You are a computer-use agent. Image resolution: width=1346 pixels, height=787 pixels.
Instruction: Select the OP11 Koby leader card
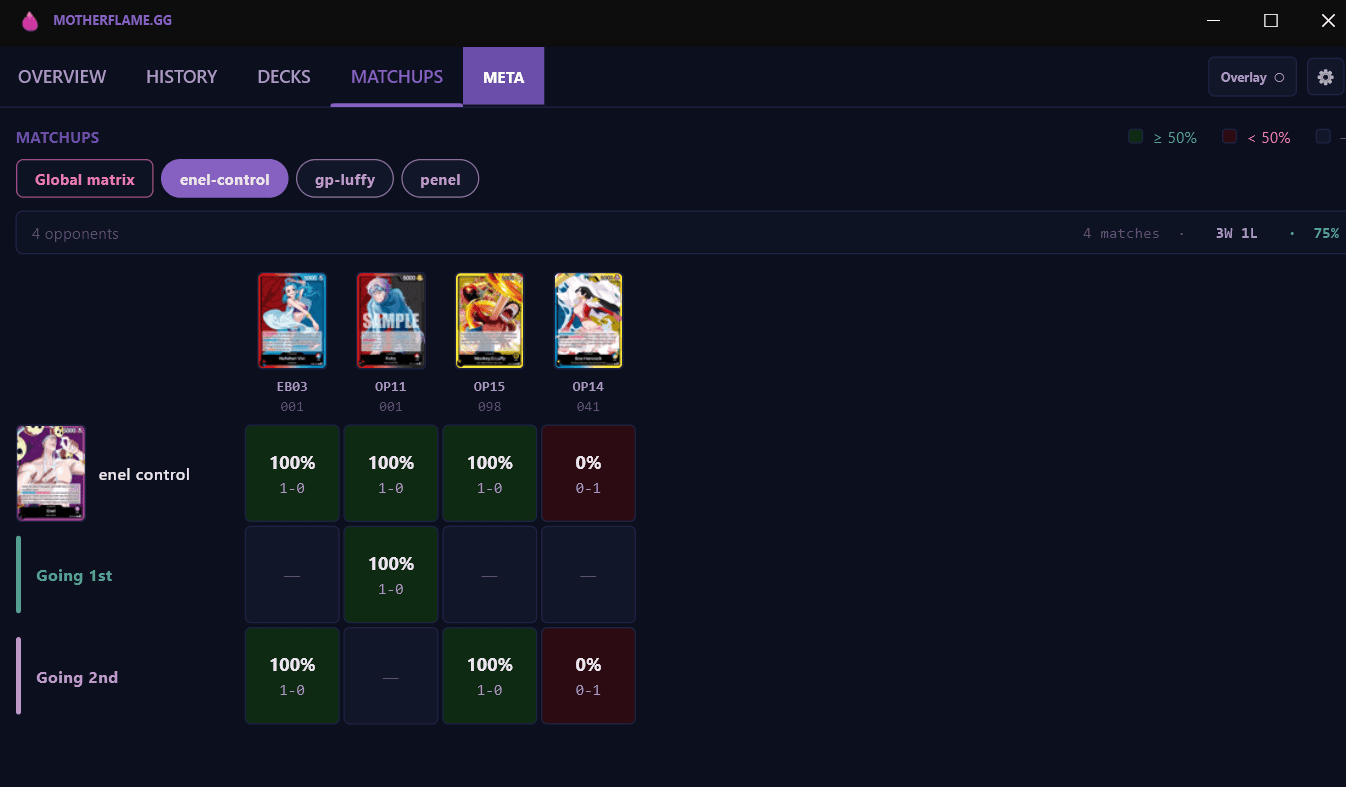(x=391, y=321)
